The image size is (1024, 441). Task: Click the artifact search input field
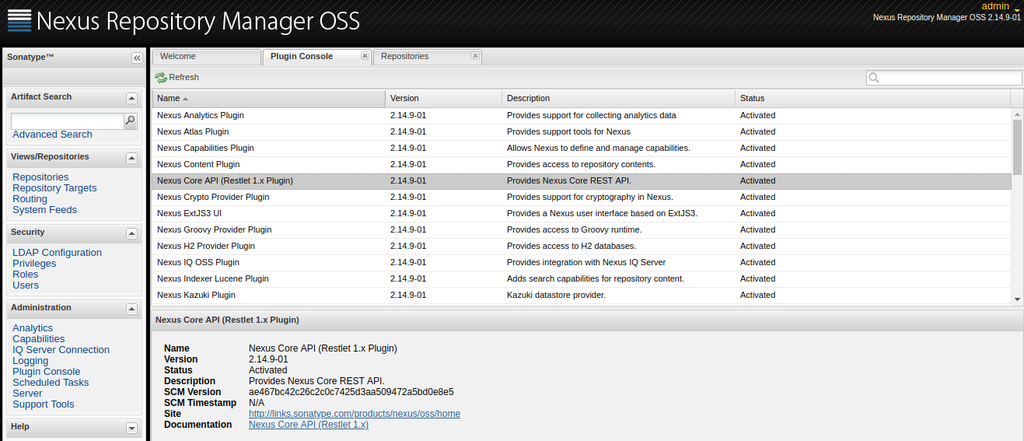(x=67, y=121)
